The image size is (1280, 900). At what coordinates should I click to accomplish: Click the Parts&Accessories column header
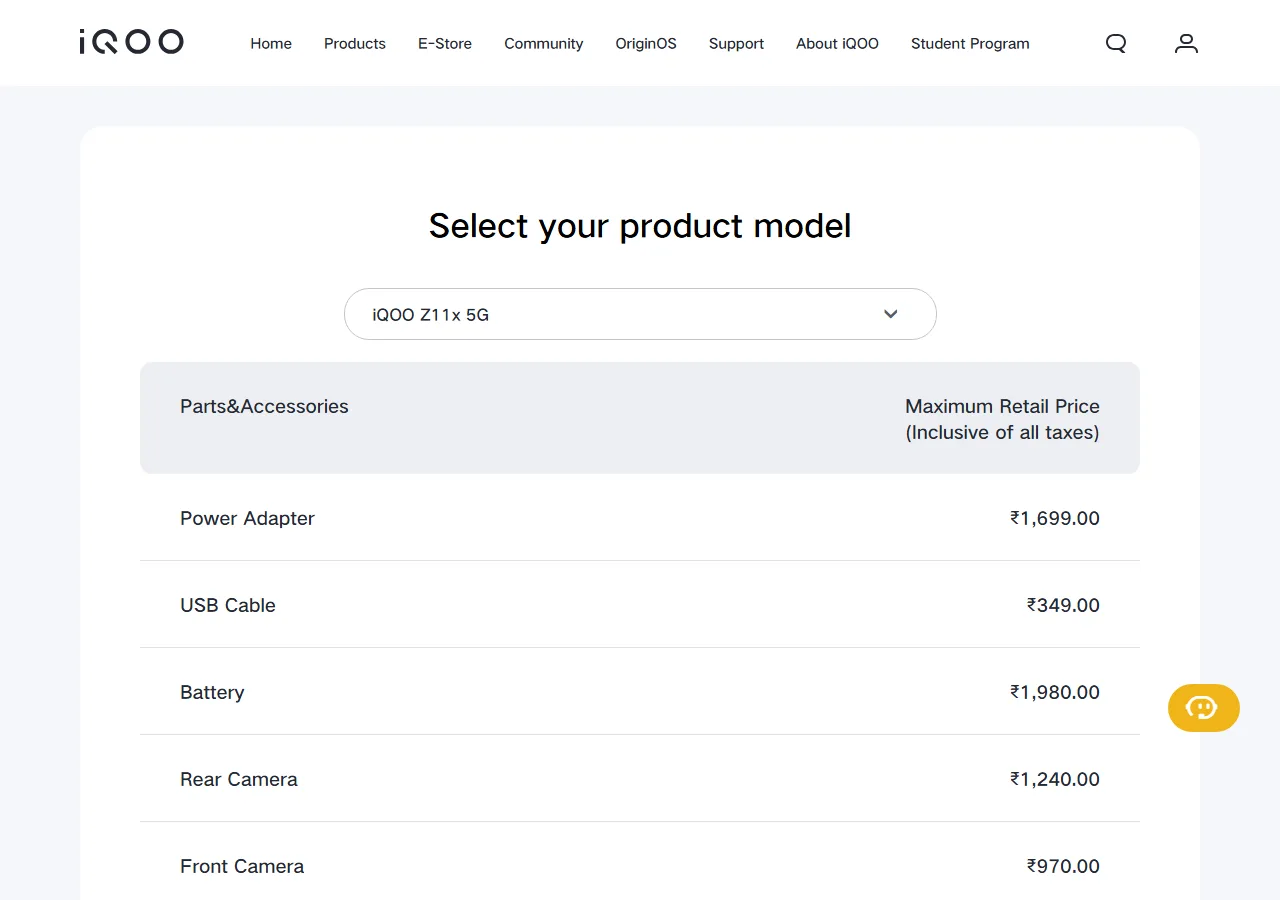pos(264,406)
